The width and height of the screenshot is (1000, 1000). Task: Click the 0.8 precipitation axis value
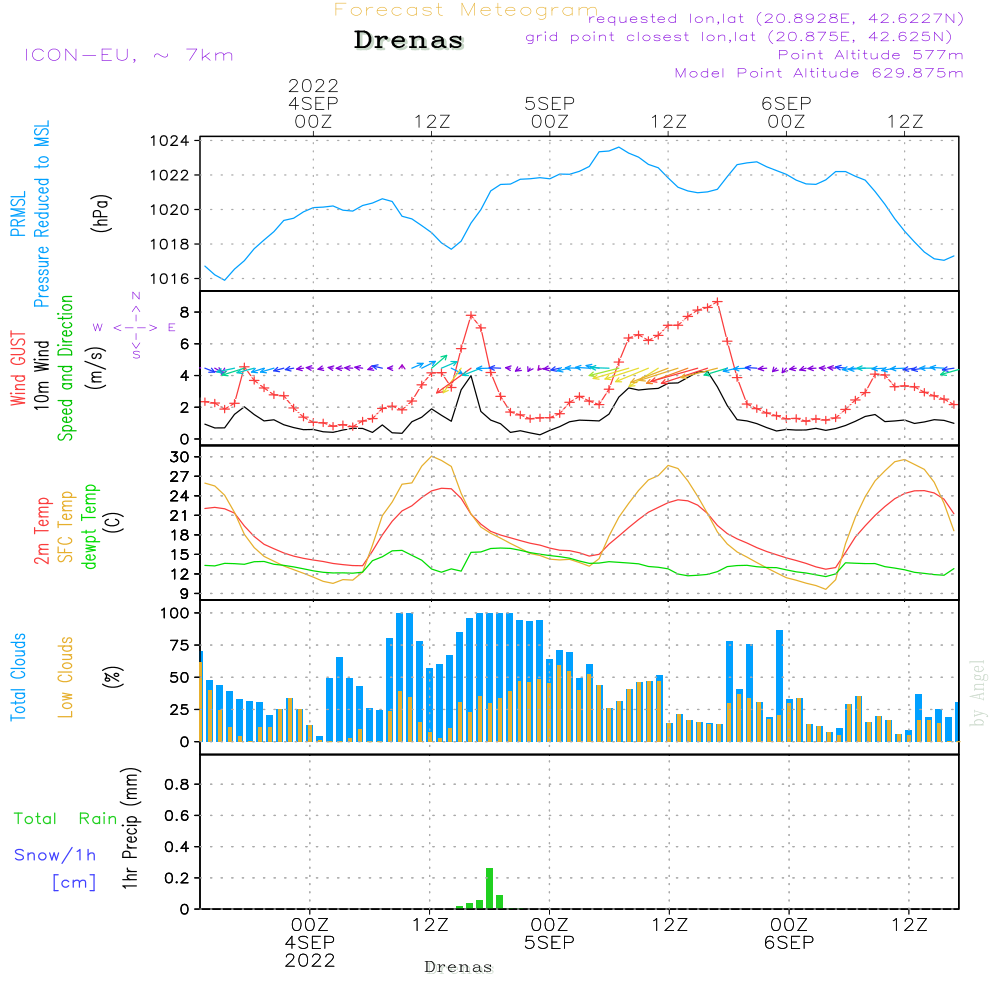[177, 784]
